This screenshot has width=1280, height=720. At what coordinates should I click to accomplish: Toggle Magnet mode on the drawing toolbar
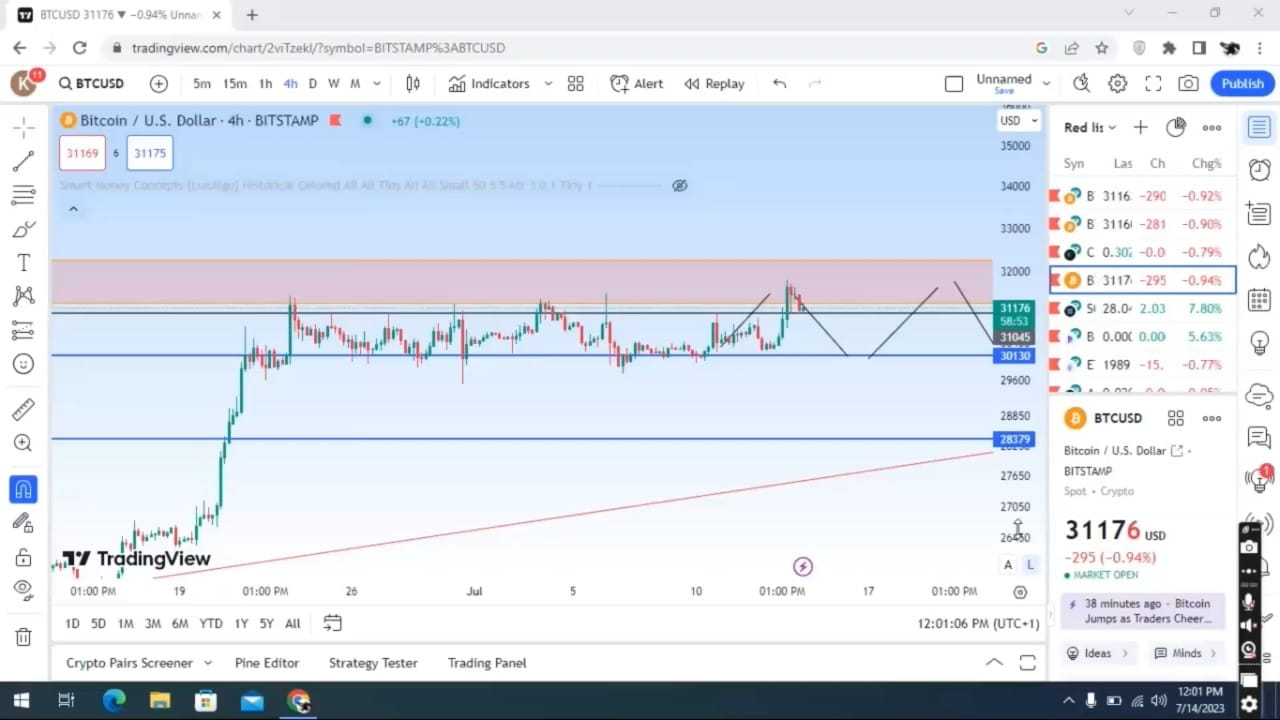tap(24, 489)
